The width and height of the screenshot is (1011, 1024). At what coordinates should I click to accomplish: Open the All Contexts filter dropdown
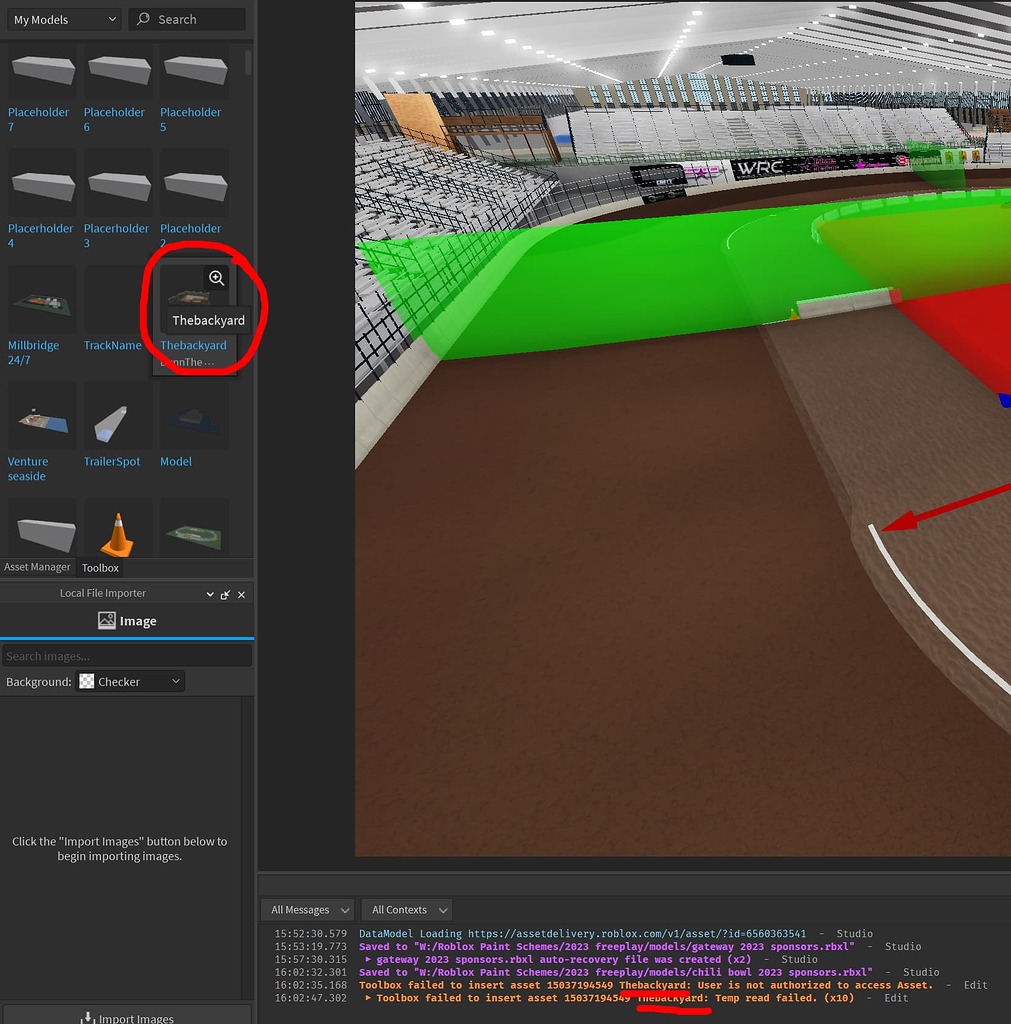pyautogui.click(x=406, y=909)
